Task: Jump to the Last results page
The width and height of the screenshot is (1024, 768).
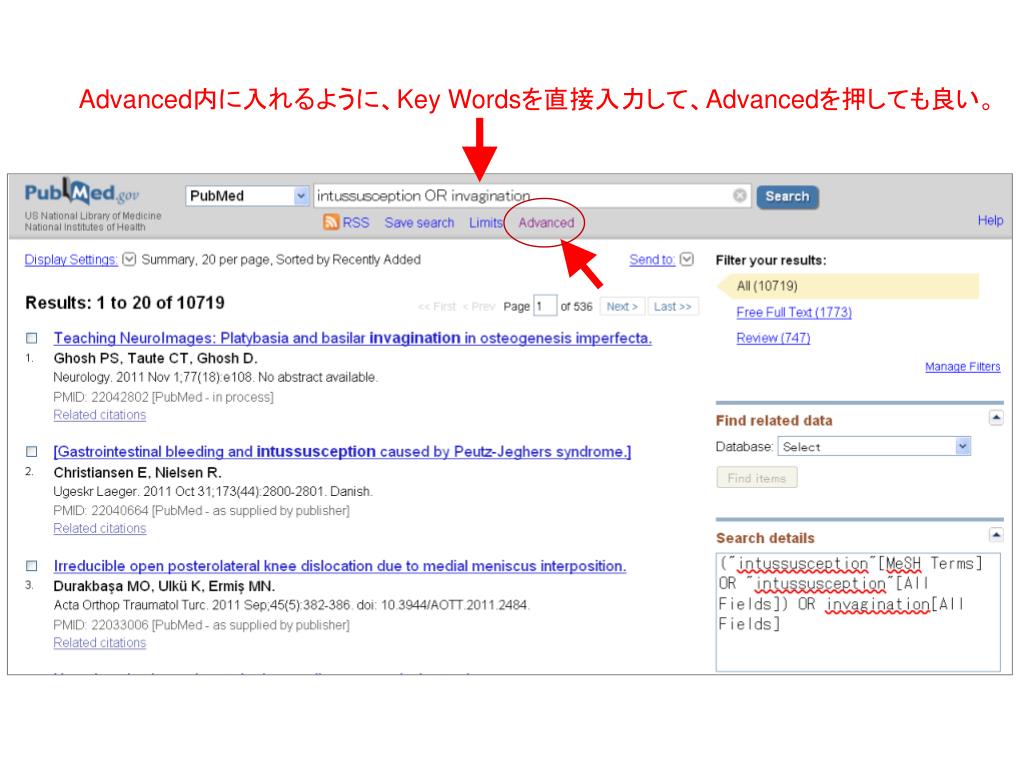Action: coord(673,306)
